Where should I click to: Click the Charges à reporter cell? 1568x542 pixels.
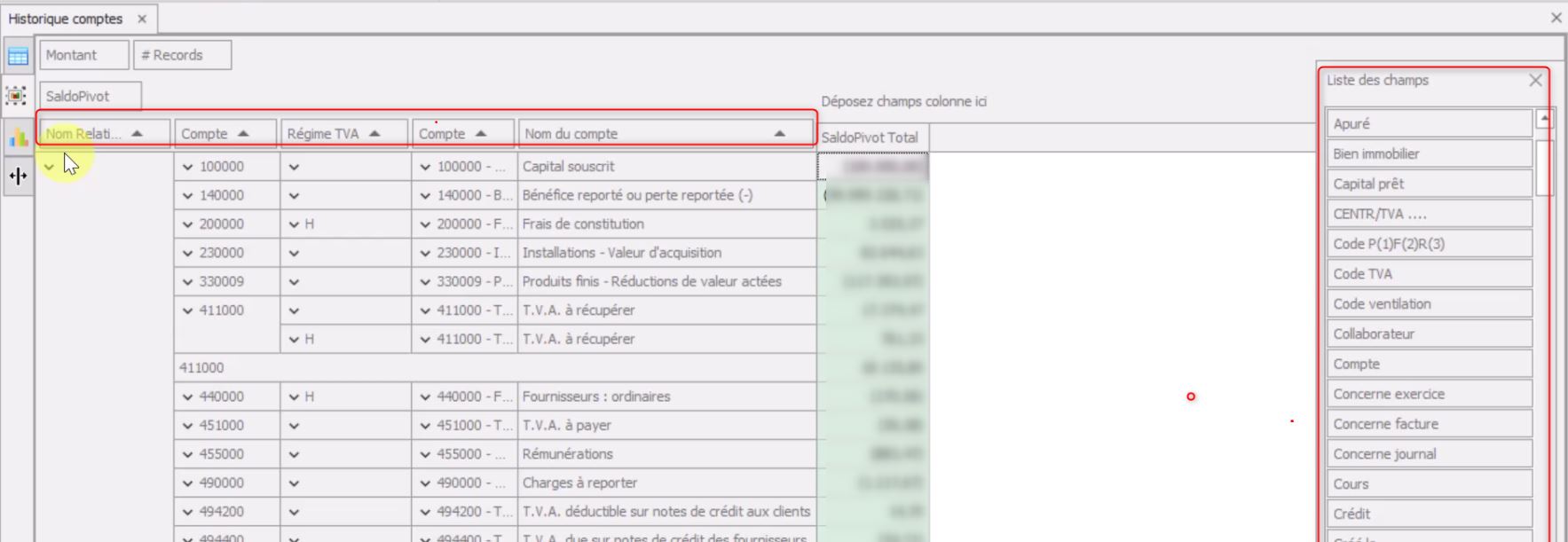click(x=666, y=483)
